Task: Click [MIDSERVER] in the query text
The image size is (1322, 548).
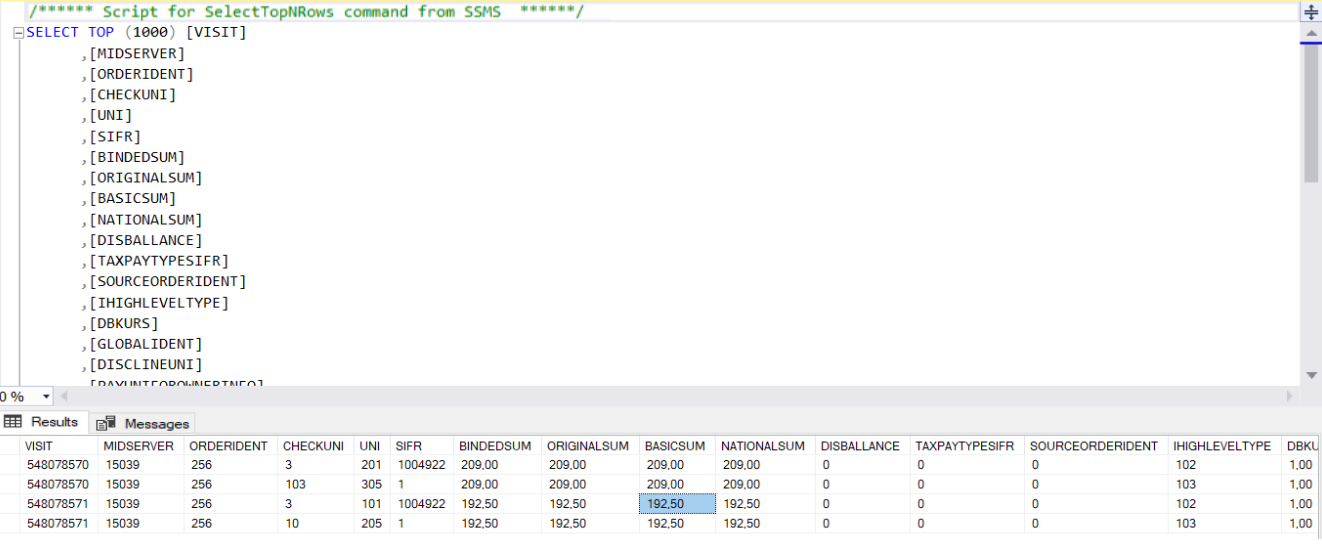Action: click(x=137, y=53)
